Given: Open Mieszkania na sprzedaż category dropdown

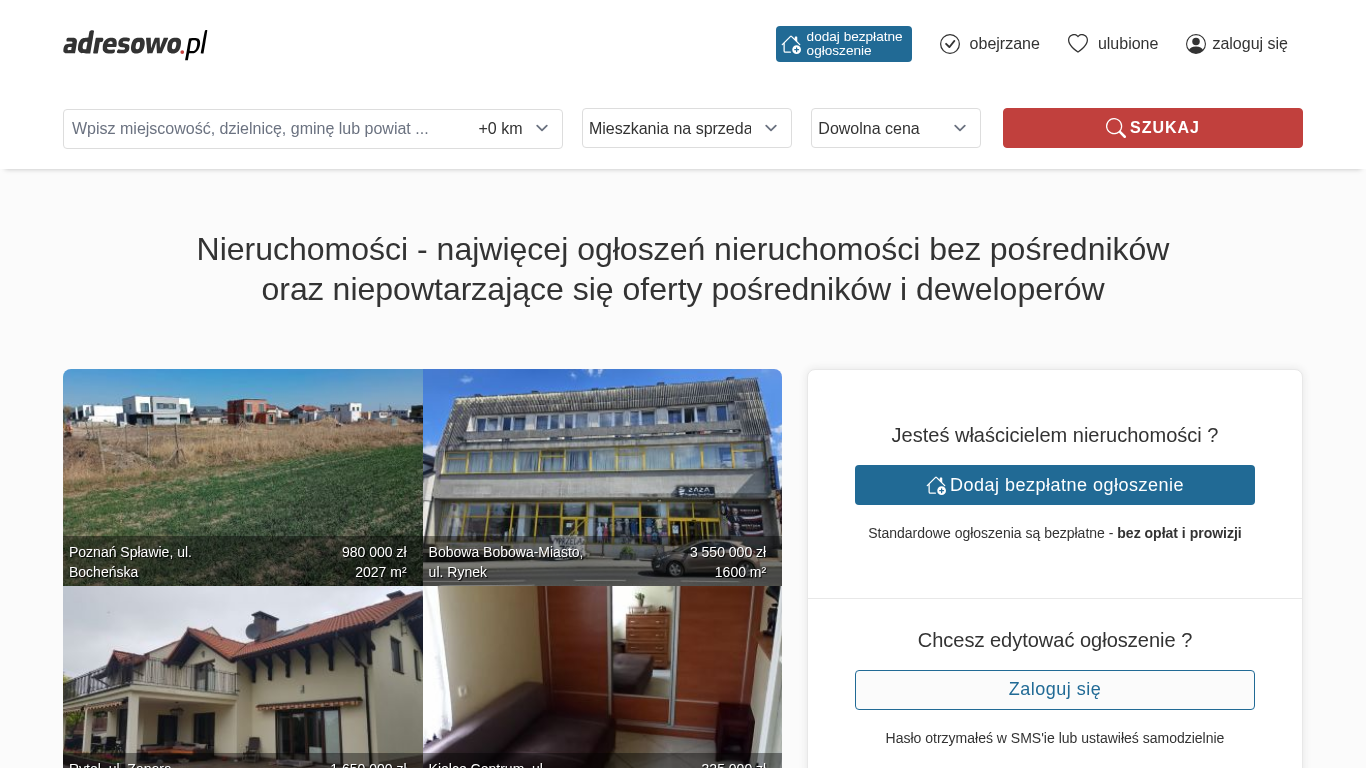Looking at the screenshot, I should pyautogui.click(x=687, y=128).
